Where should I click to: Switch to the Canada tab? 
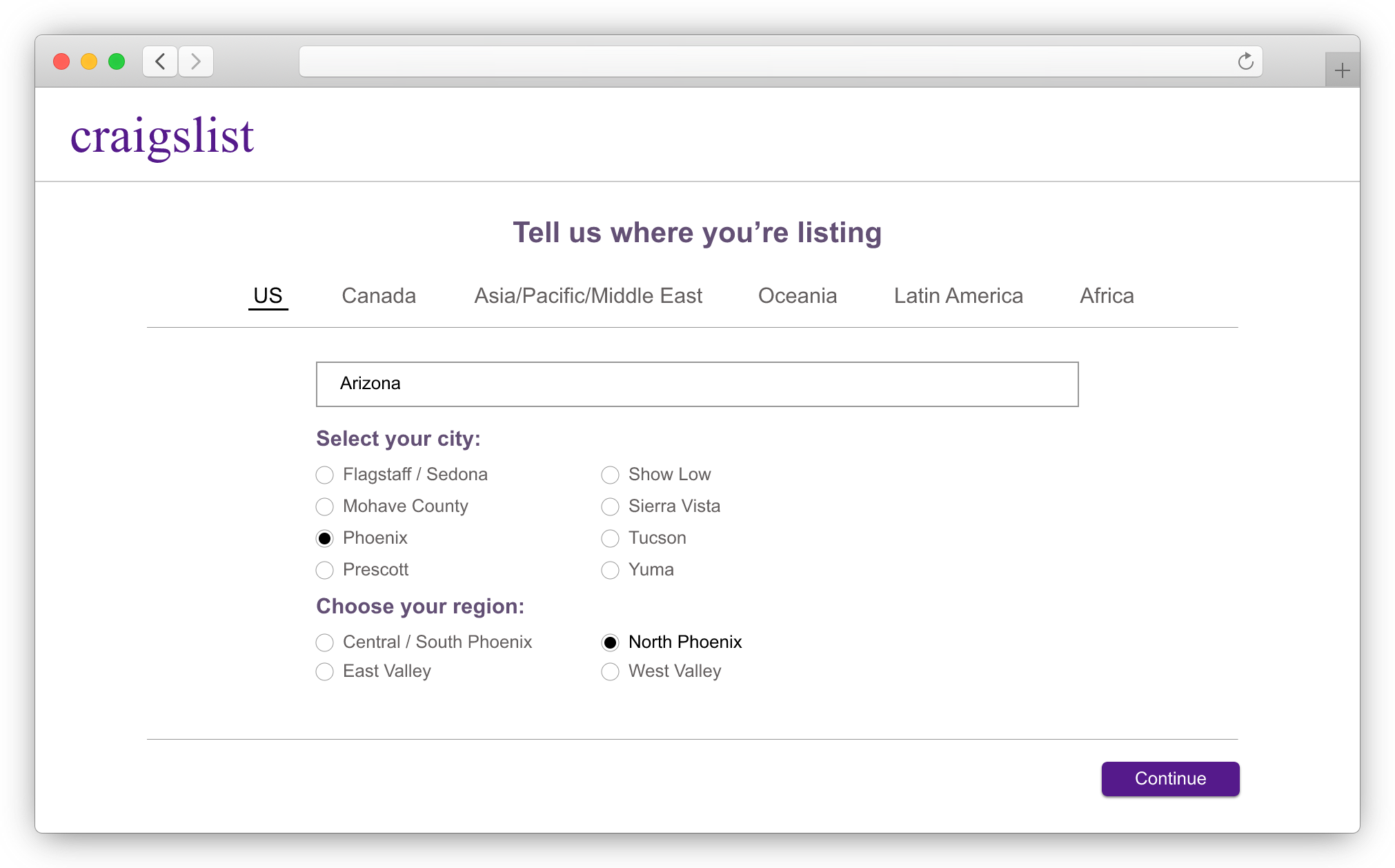(x=379, y=296)
